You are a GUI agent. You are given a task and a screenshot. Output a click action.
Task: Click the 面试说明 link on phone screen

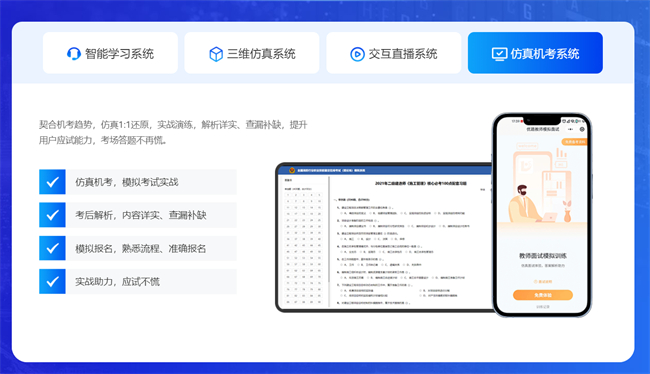pos(543,282)
